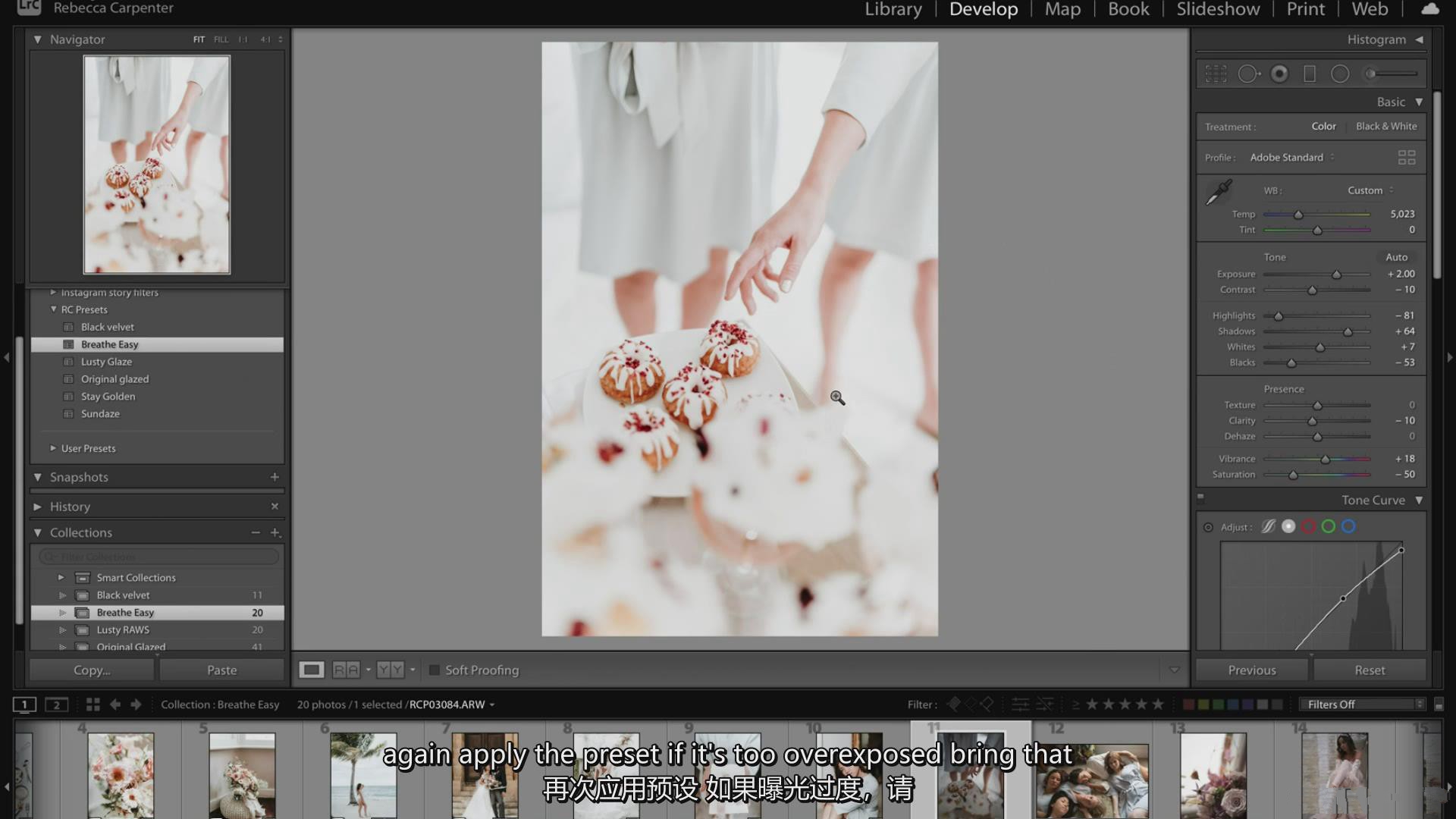Click the Copy... settings button
This screenshot has width=1456, height=819.
click(92, 670)
